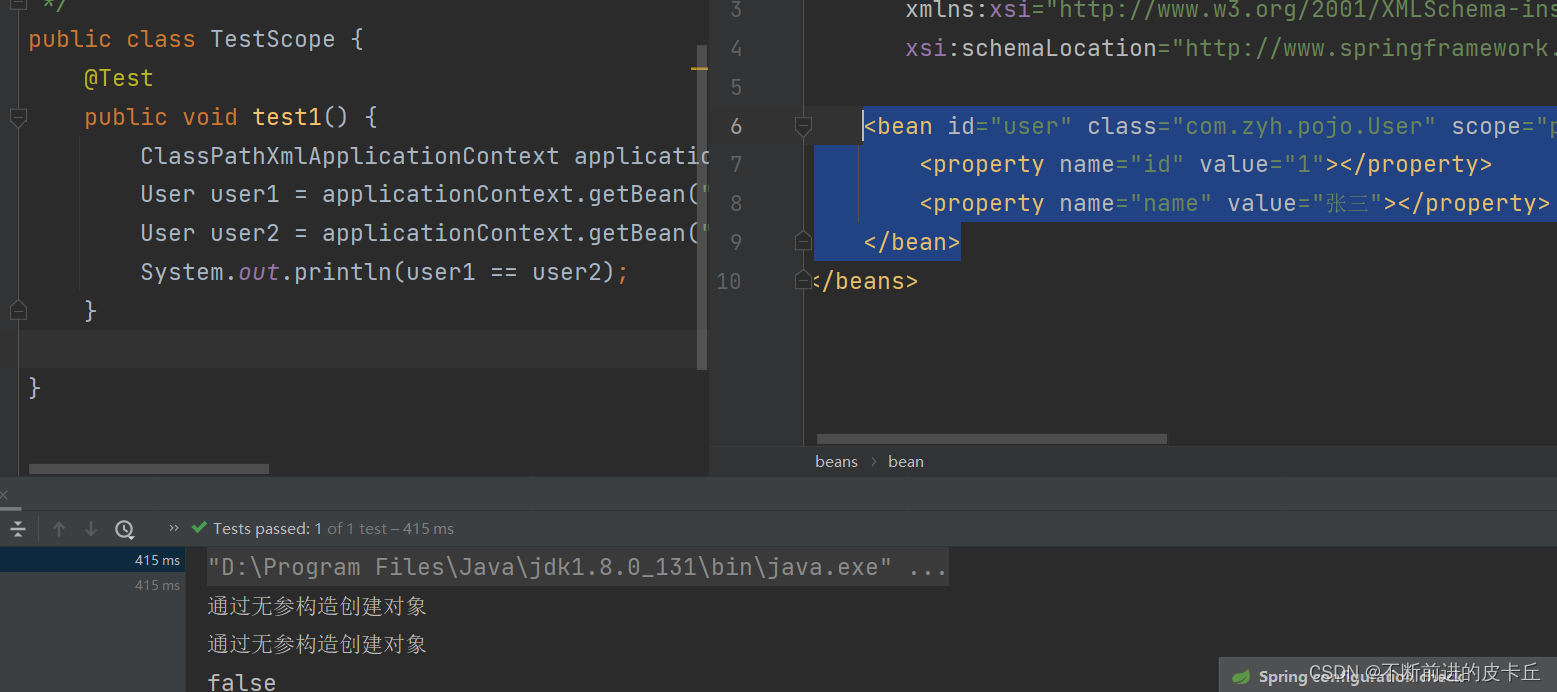Click the closing </beans> tag

pyautogui.click(x=866, y=281)
